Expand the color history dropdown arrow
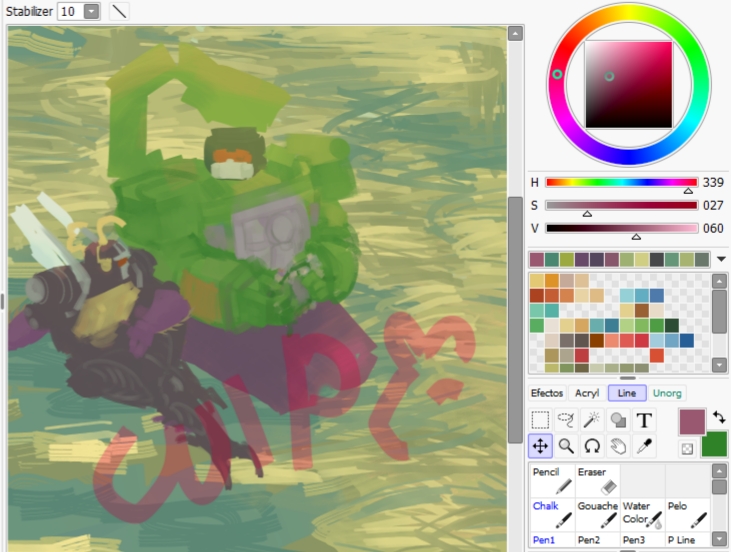The image size is (731, 552). point(719,259)
